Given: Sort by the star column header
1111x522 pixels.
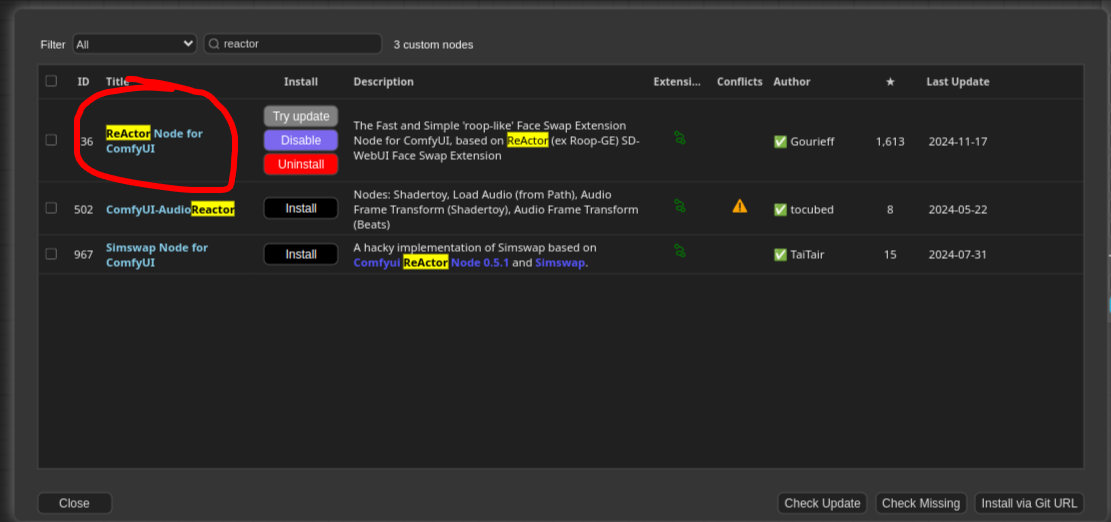Looking at the screenshot, I should [x=890, y=82].
